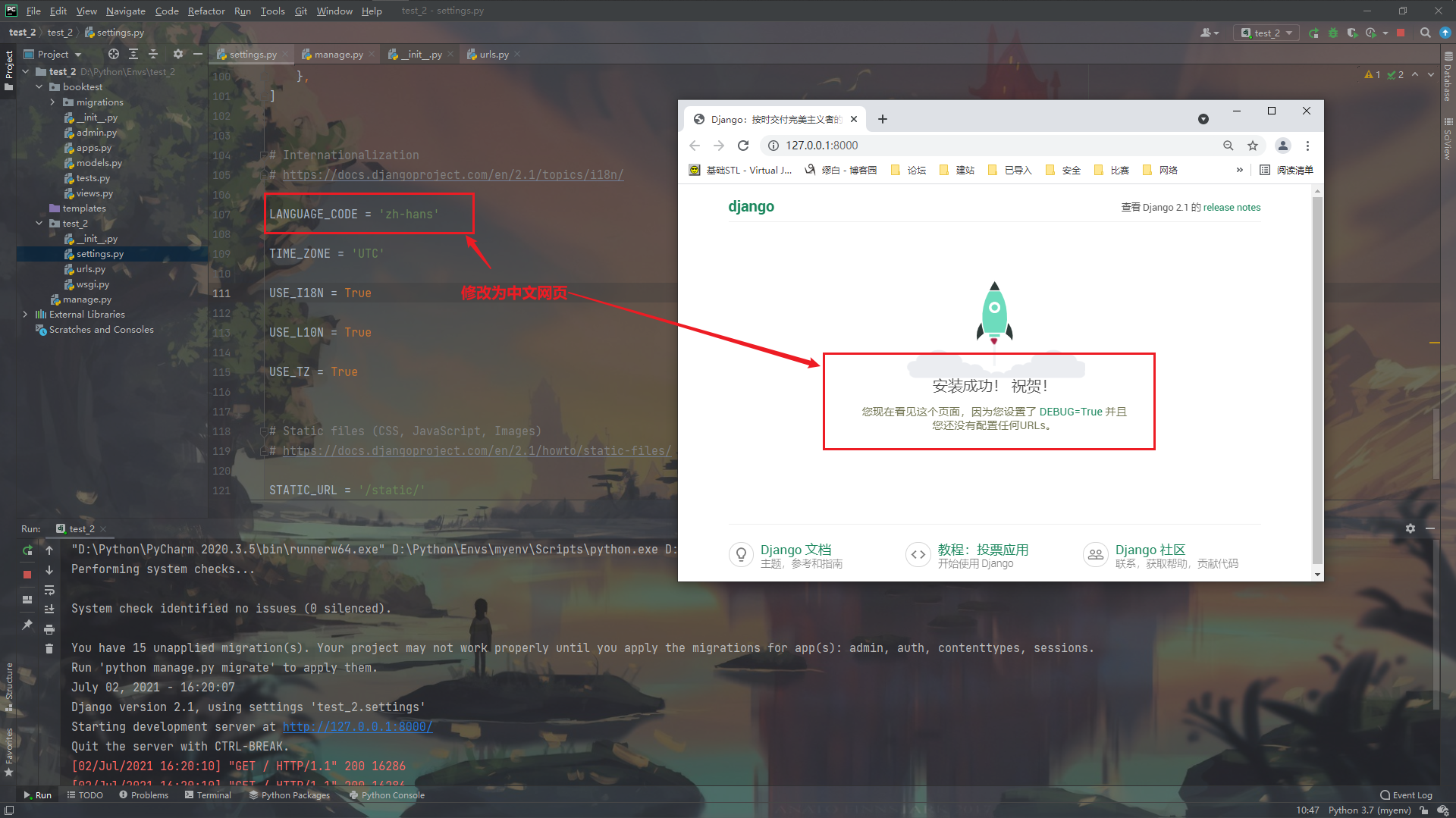Open the browser three-dot menu
Screen dimensions: 1456x818
(x=1307, y=146)
